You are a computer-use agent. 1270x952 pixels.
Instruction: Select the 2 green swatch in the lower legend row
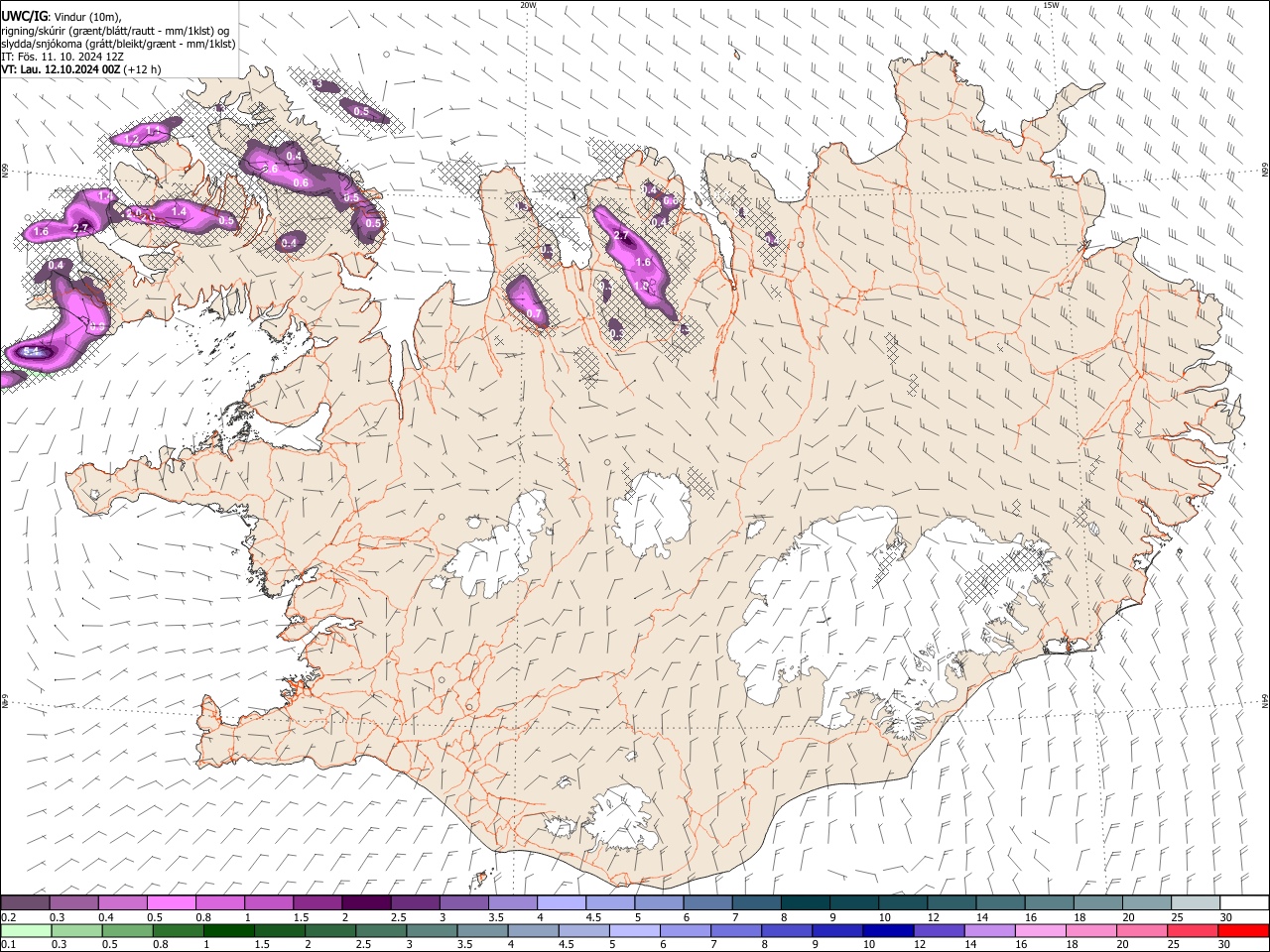[x=330, y=931]
